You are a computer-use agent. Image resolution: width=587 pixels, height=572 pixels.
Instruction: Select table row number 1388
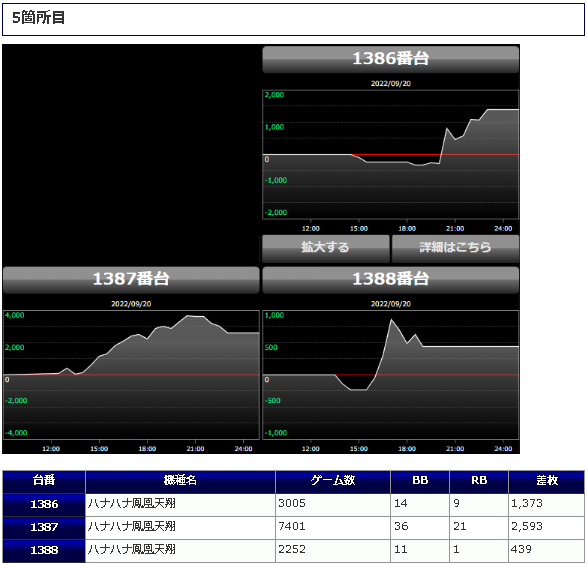pyautogui.click(x=294, y=551)
